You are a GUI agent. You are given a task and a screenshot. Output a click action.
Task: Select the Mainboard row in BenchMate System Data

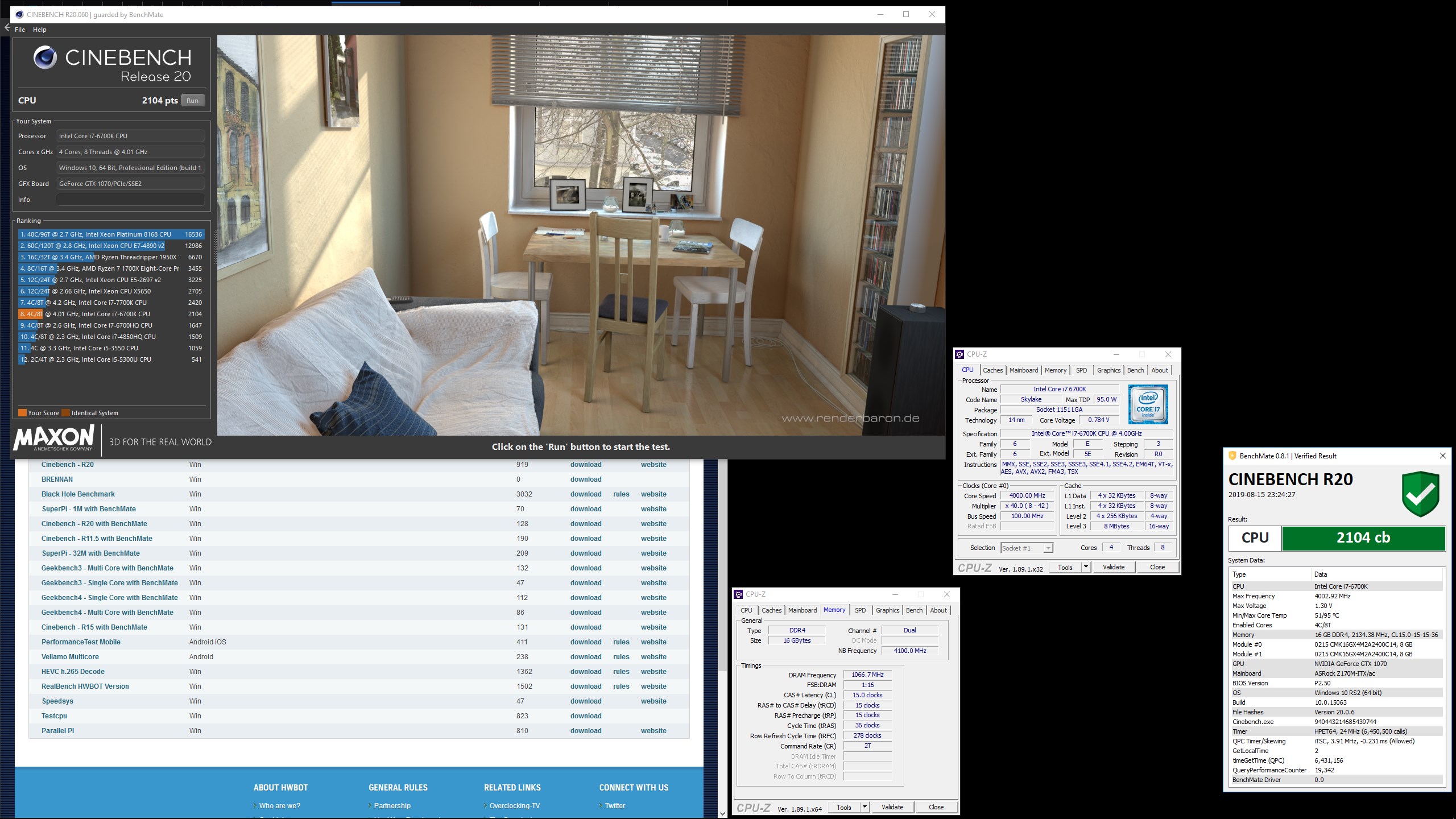1336,673
